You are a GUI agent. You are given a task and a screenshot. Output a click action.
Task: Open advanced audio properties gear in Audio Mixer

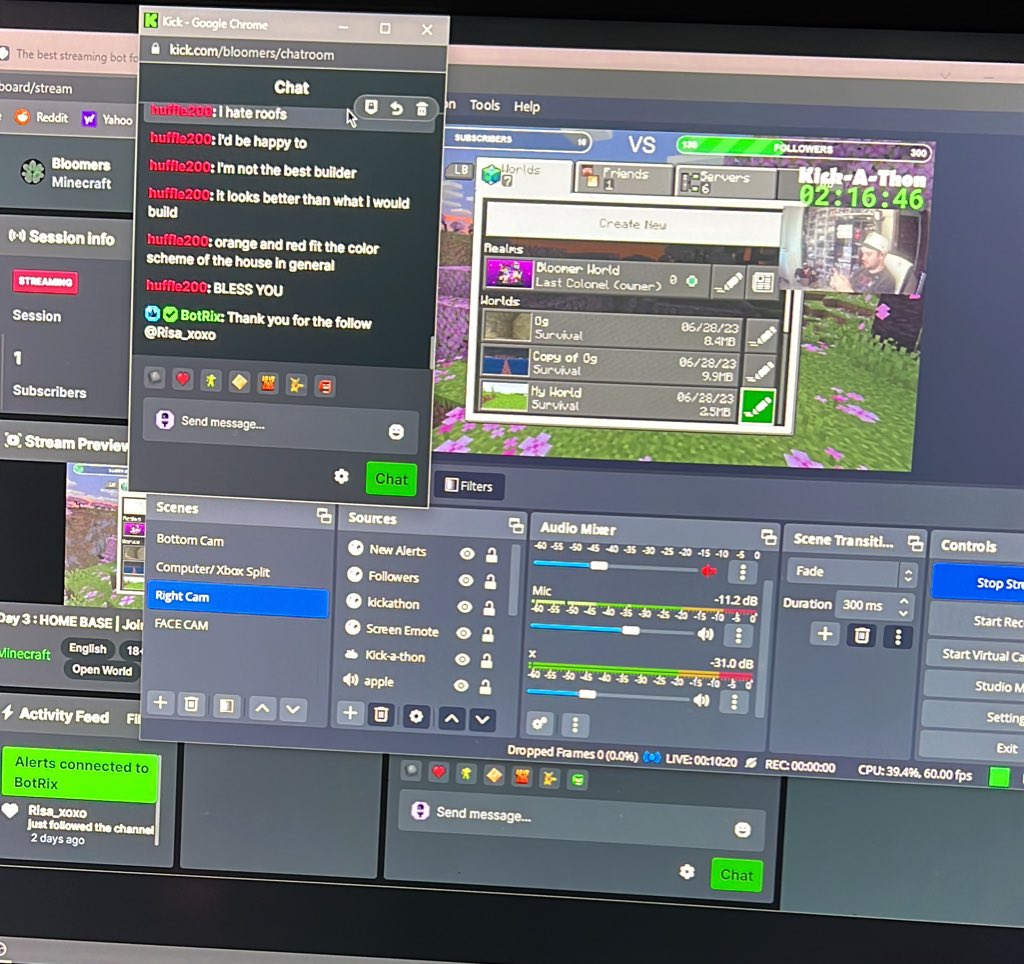coord(539,723)
